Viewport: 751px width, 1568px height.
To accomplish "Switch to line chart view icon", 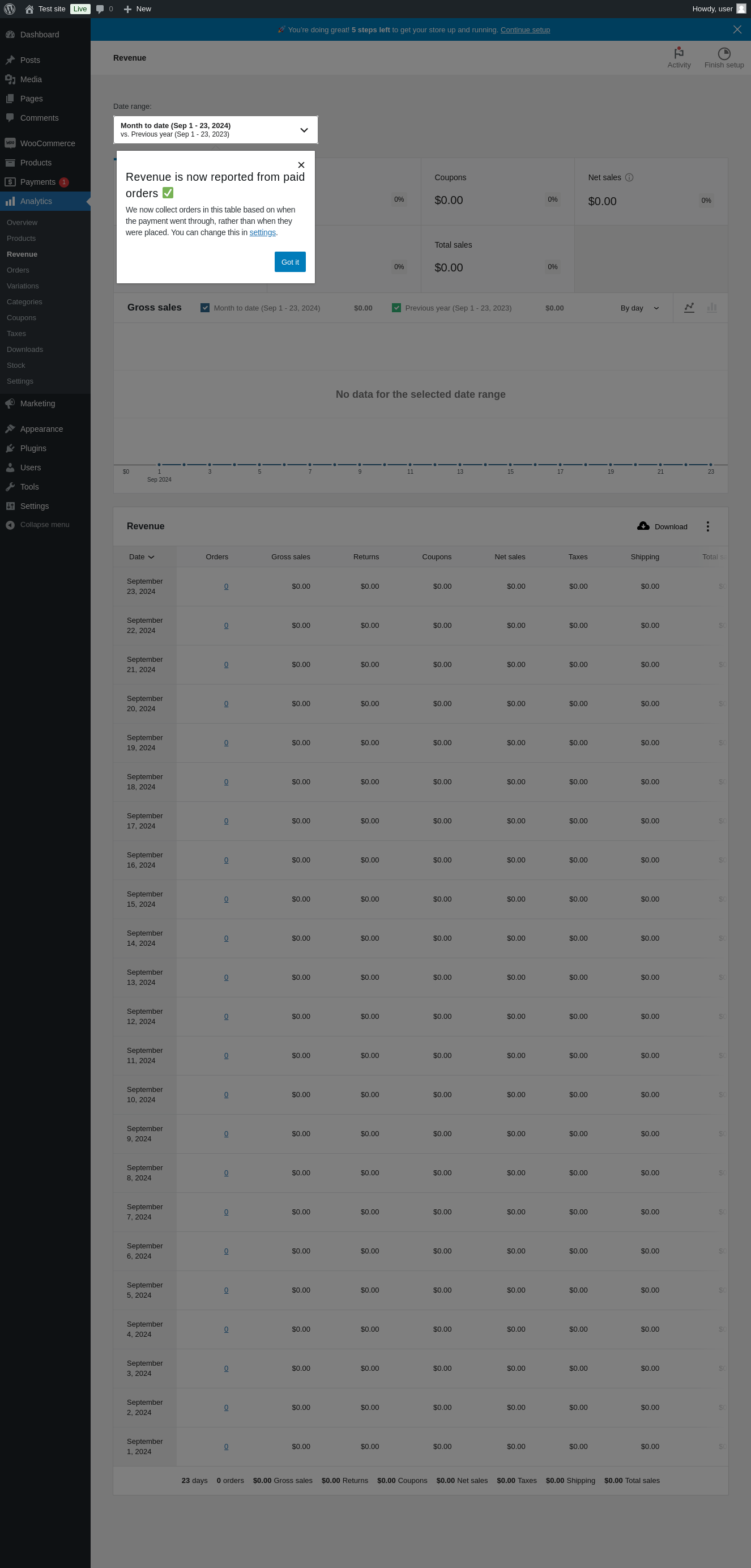I will (689, 308).
